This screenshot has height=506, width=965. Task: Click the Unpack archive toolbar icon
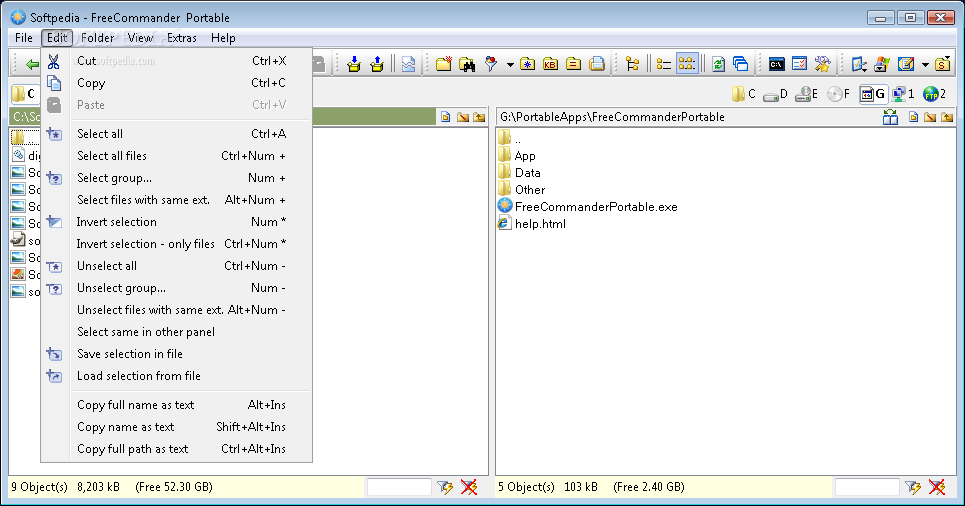[377, 63]
